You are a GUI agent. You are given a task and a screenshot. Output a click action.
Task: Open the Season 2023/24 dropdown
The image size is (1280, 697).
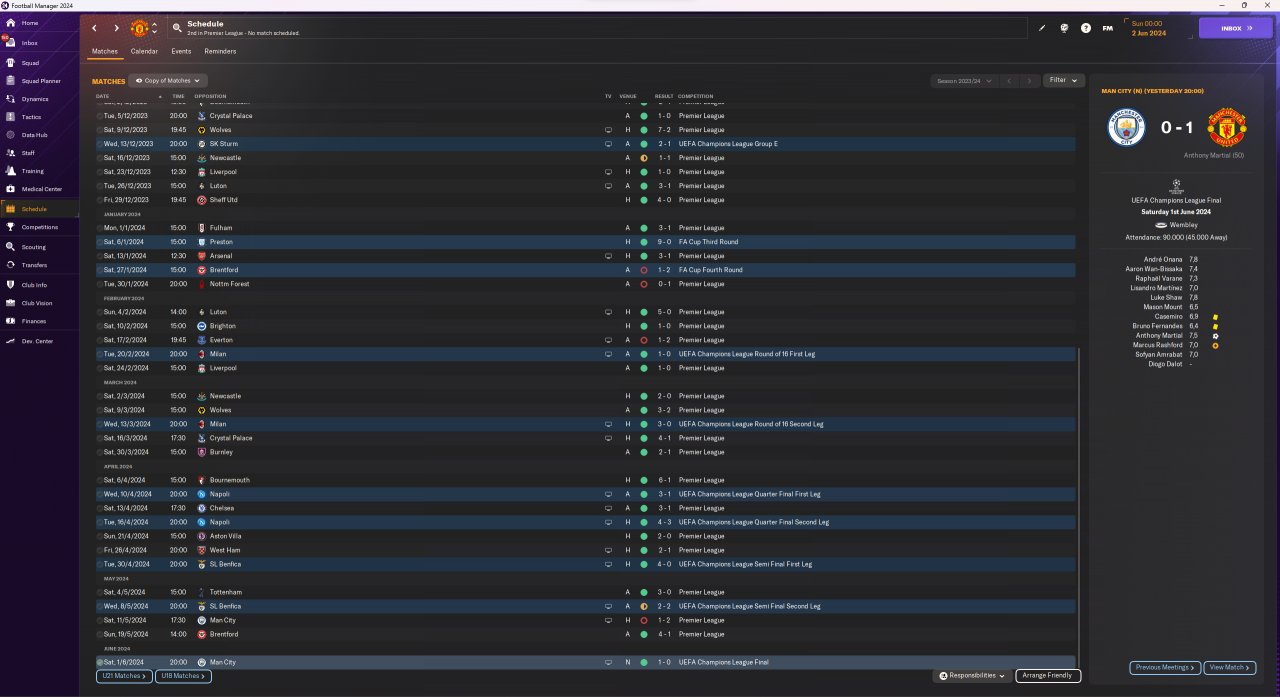(x=963, y=80)
